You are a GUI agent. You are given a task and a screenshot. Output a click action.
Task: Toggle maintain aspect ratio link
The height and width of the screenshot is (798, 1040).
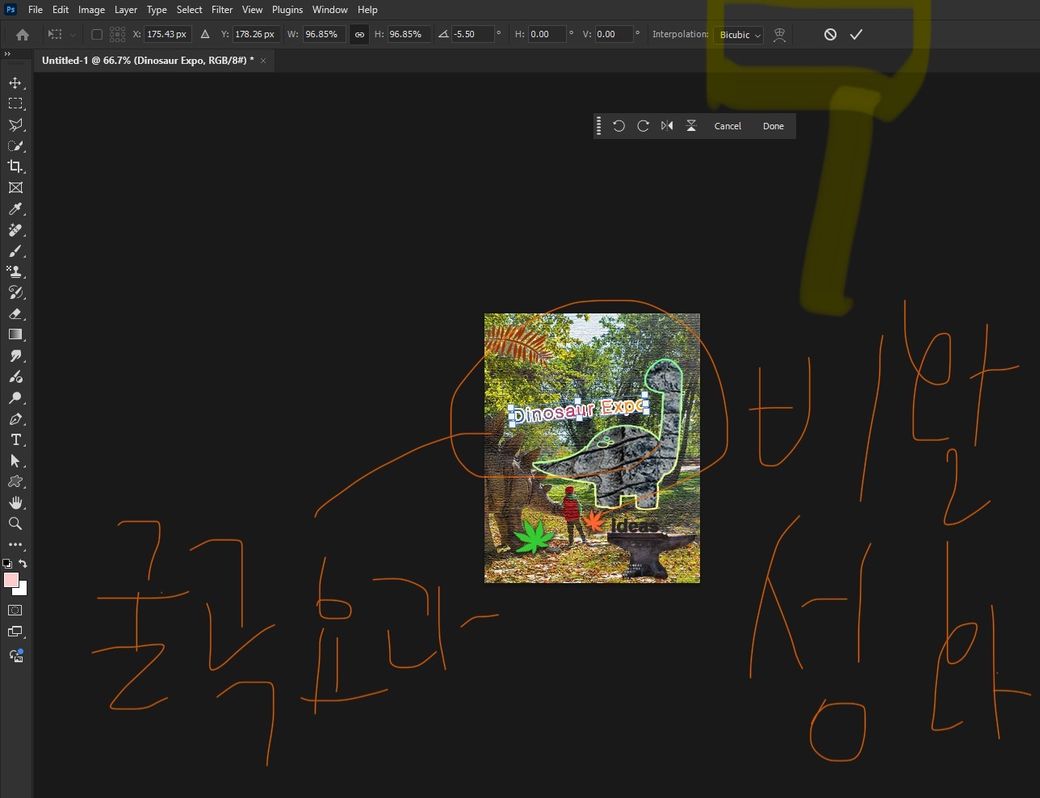pyautogui.click(x=359, y=35)
